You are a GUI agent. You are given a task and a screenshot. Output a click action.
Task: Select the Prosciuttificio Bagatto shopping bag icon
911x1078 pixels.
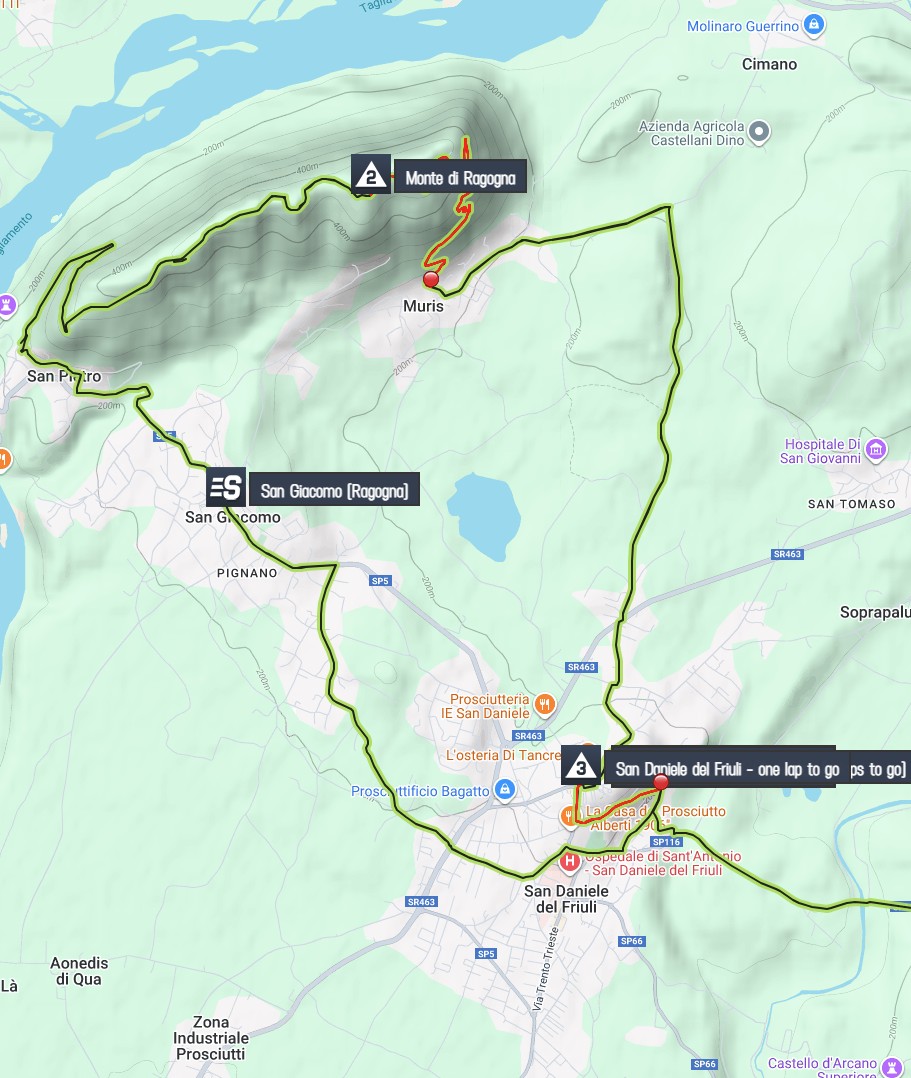point(505,789)
